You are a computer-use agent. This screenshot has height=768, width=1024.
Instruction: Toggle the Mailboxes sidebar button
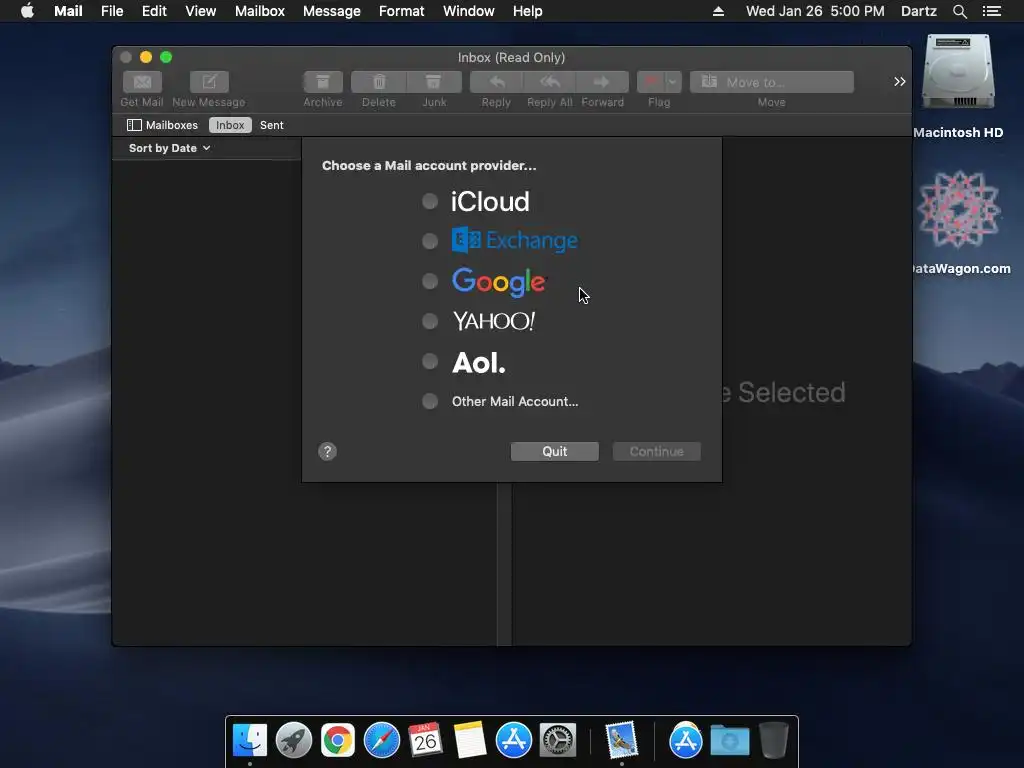162,125
